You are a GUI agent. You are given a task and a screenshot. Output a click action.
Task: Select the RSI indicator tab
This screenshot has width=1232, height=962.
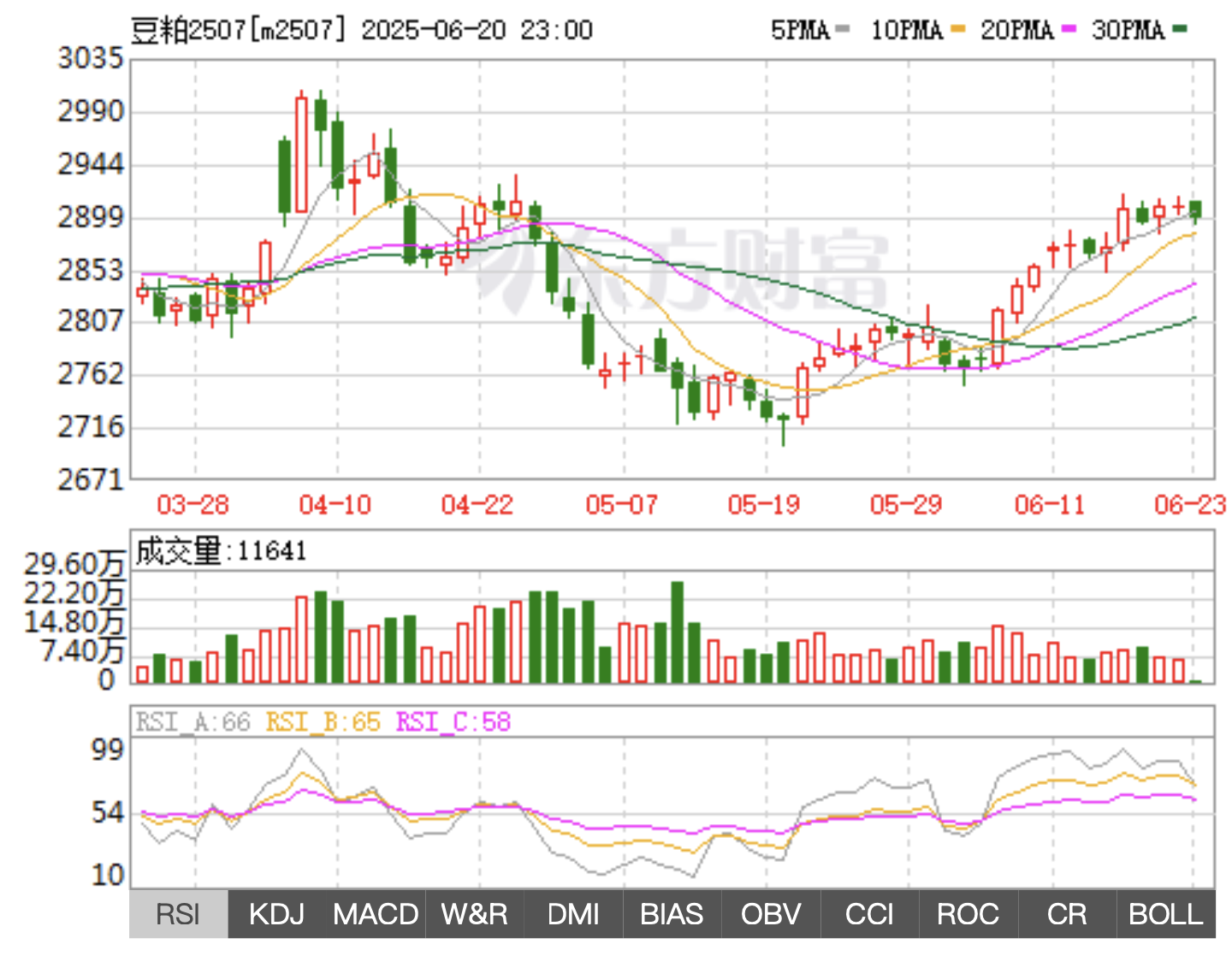[x=179, y=914]
